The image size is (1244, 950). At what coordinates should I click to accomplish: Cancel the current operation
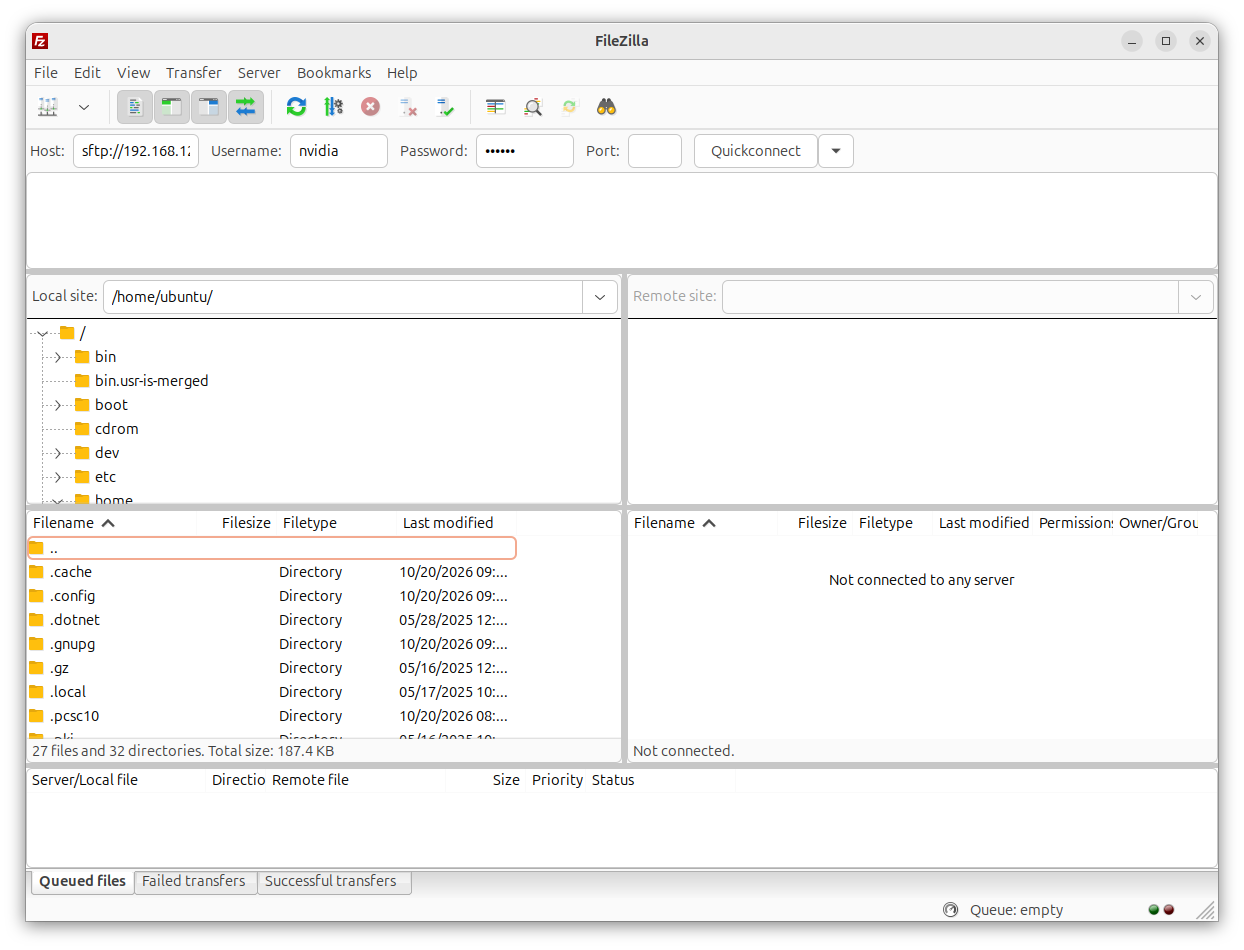click(370, 106)
